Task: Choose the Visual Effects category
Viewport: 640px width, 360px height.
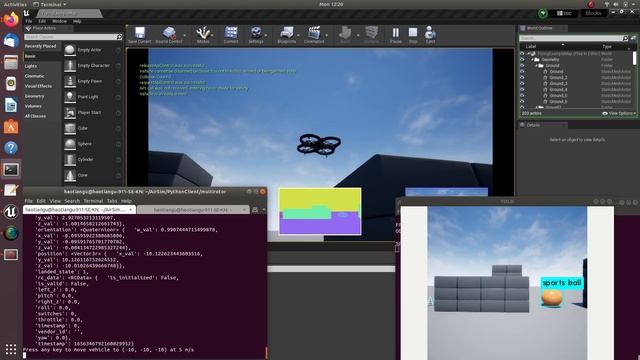Action: 38,86
